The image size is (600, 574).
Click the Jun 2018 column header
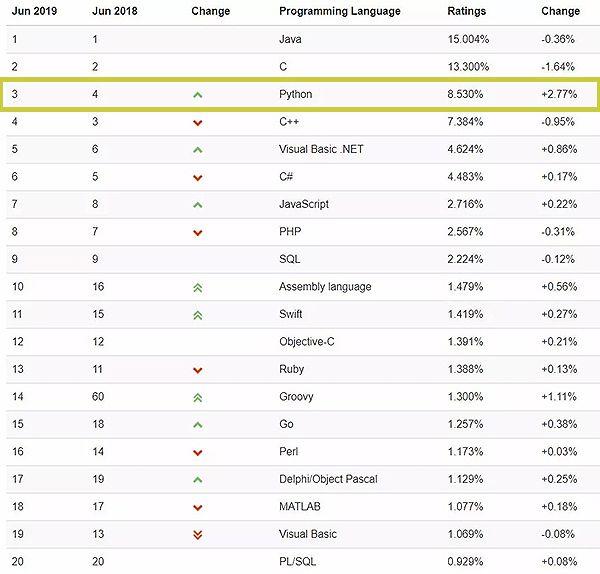(115, 11)
